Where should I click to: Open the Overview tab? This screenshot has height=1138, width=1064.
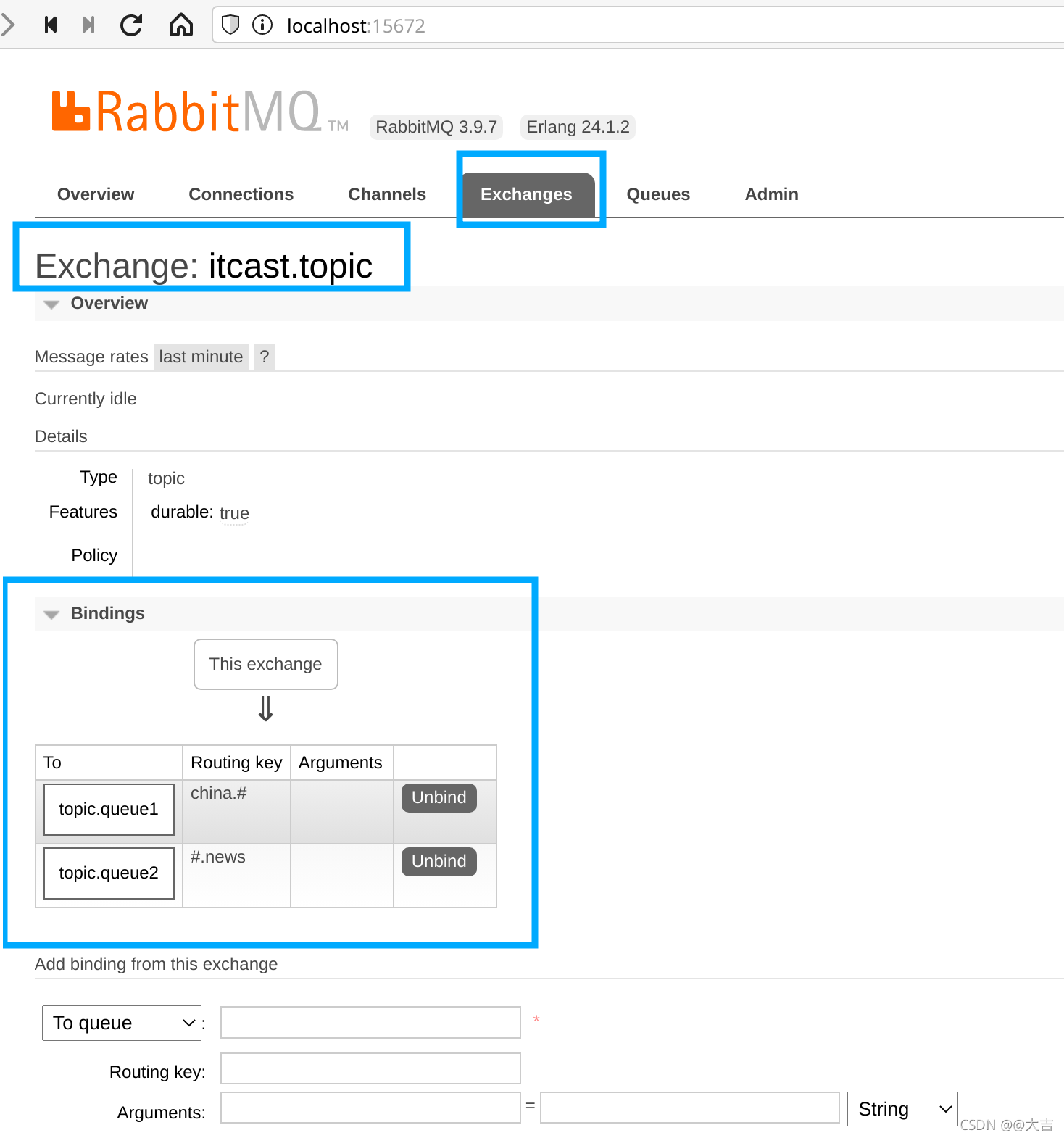pyautogui.click(x=96, y=194)
